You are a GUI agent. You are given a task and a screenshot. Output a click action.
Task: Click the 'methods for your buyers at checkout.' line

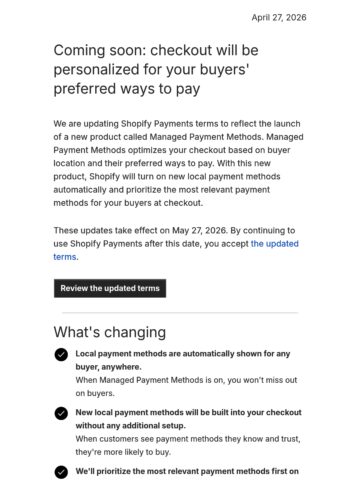pyautogui.click(x=128, y=203)
